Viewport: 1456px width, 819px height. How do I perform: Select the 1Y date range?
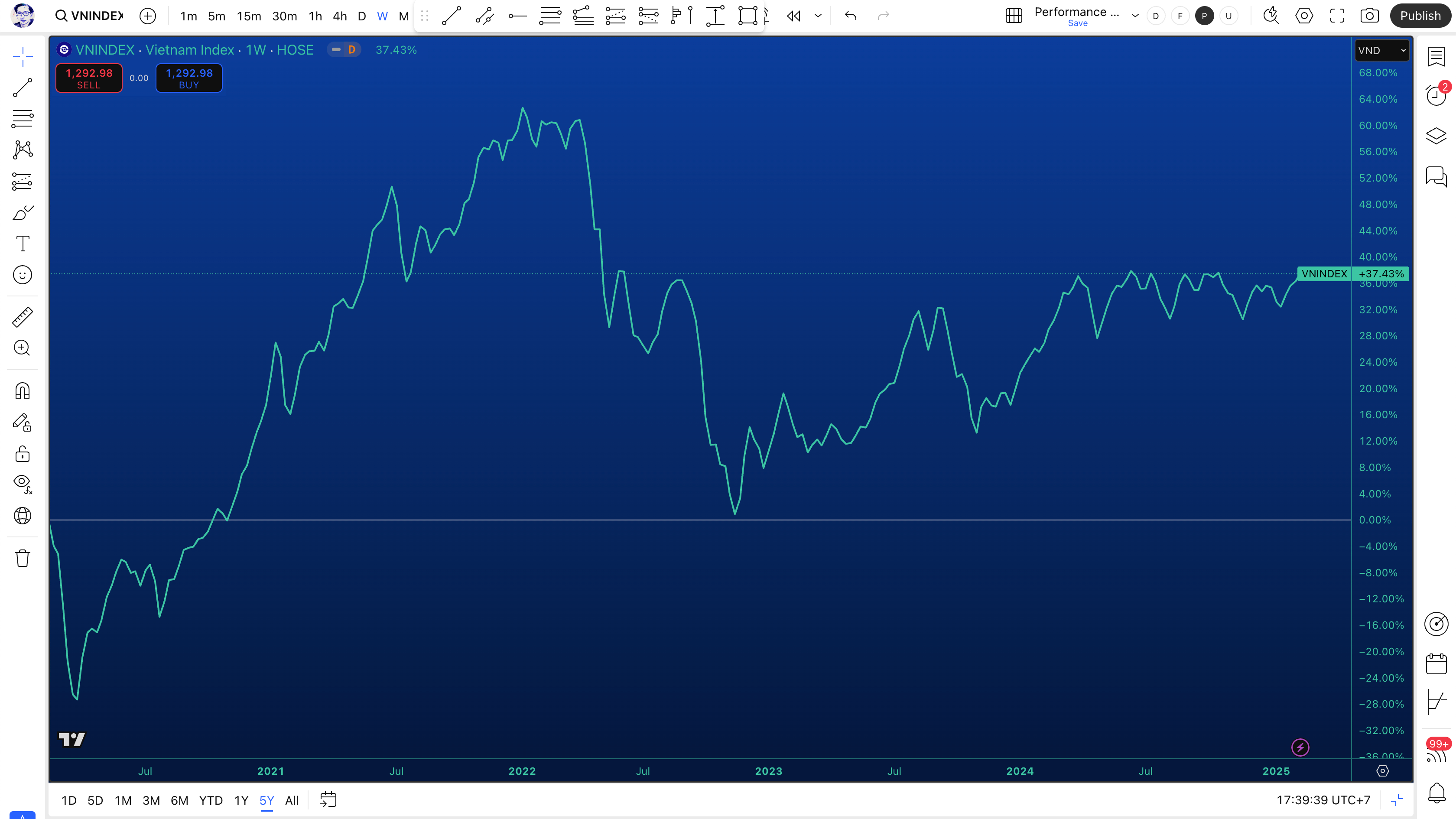tap(241, 800)
